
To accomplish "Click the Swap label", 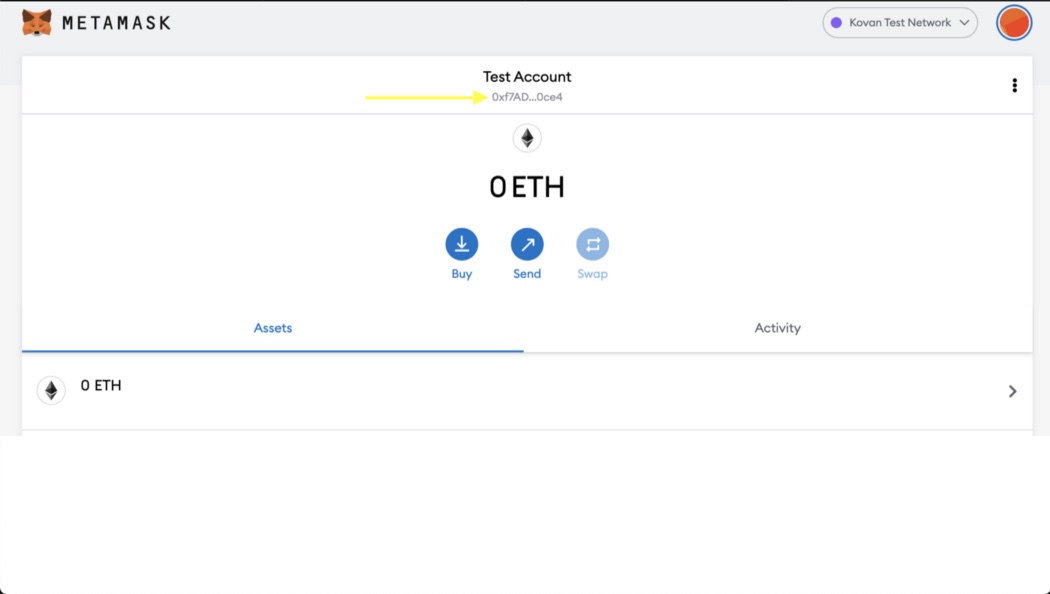I will point(593,274).
